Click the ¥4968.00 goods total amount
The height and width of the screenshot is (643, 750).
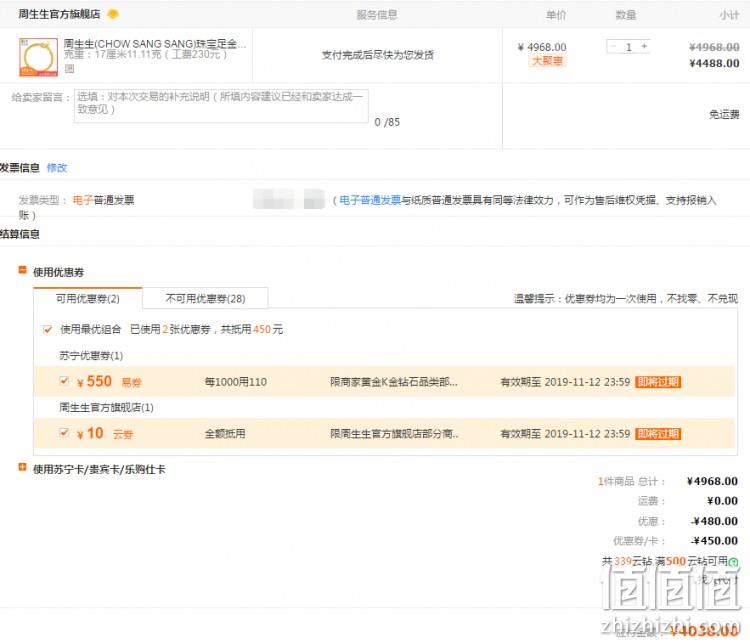[712, 481]
